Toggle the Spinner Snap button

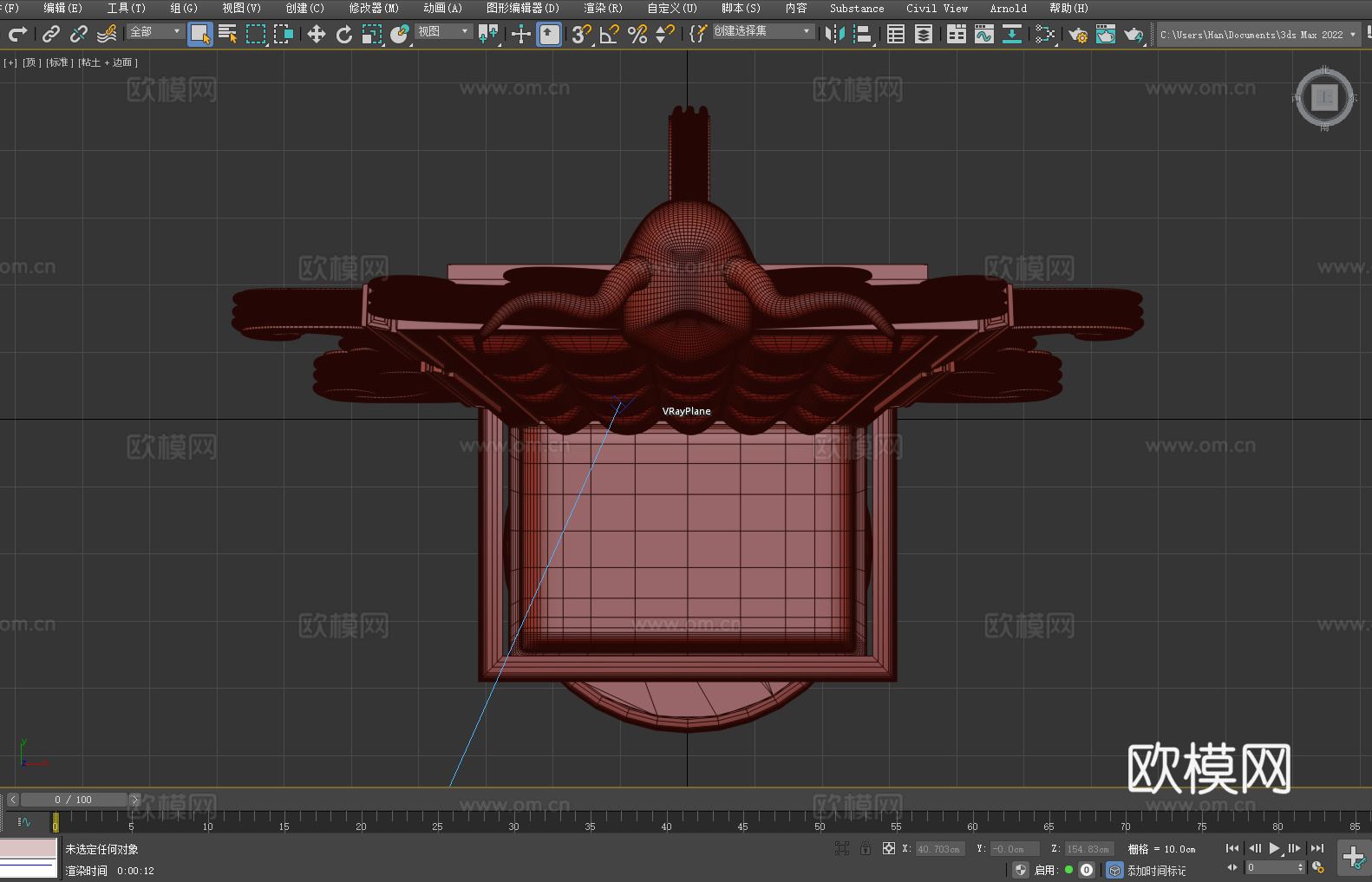[665, 34]
